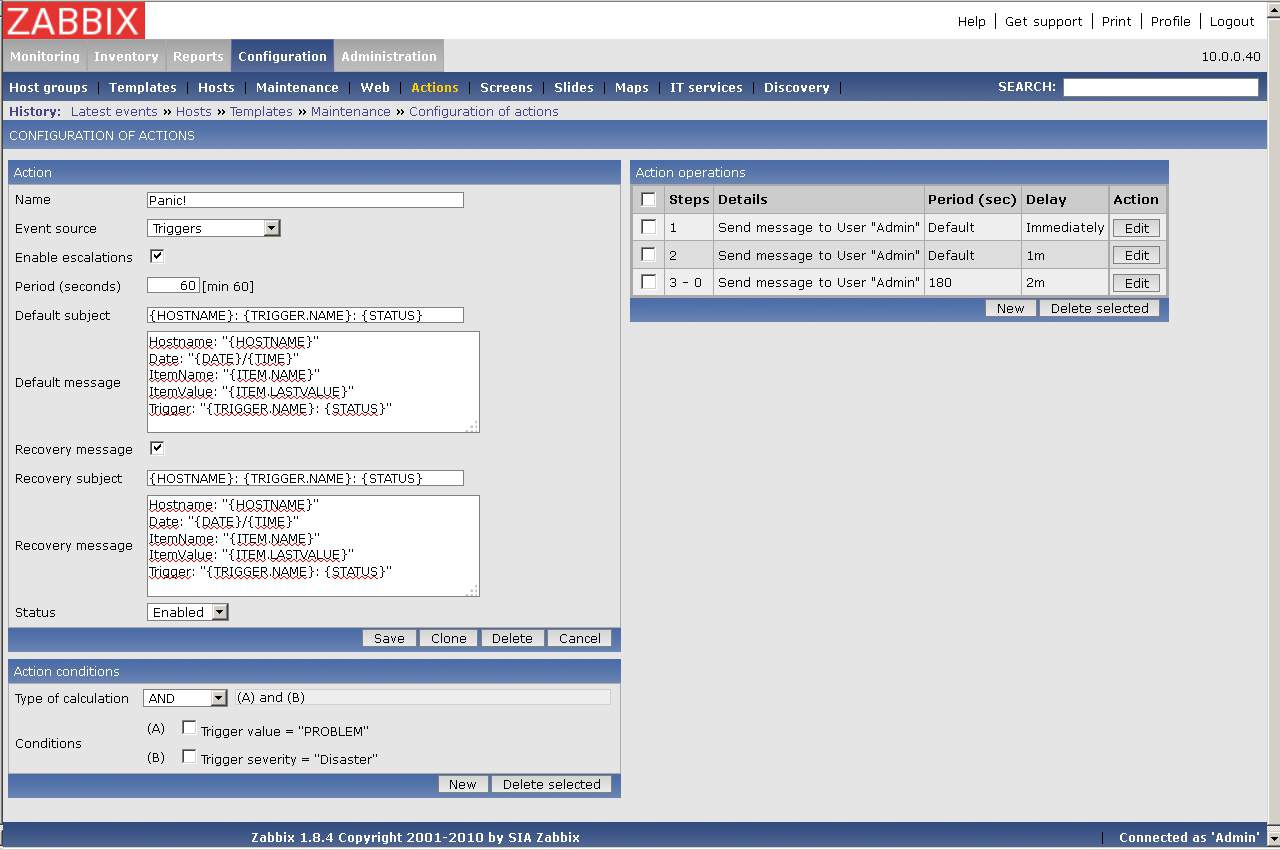Click the Default subject field
The height and width of the screenshot is (850, 1280).
pos(305,315)
